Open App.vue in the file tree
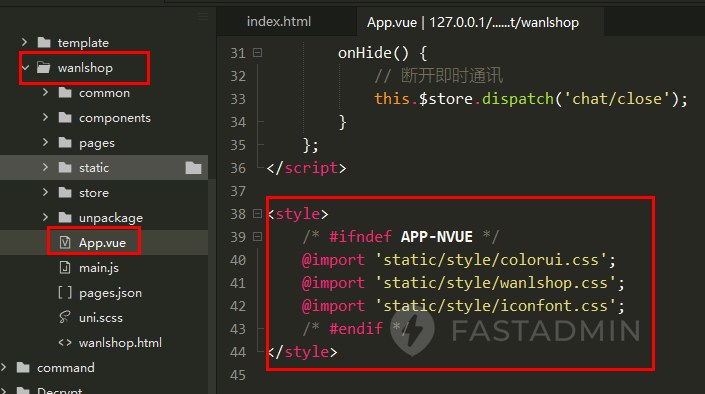 pos(103,243)
